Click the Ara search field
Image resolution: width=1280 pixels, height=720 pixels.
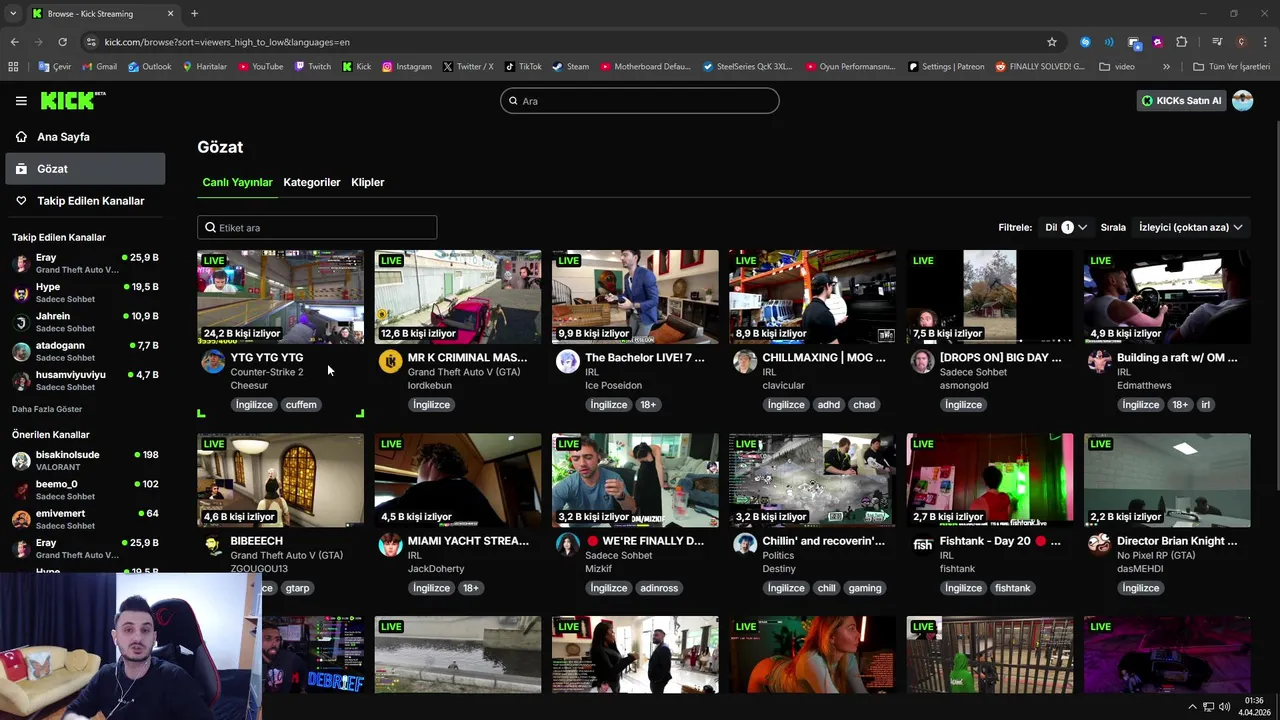coord(640,101)
